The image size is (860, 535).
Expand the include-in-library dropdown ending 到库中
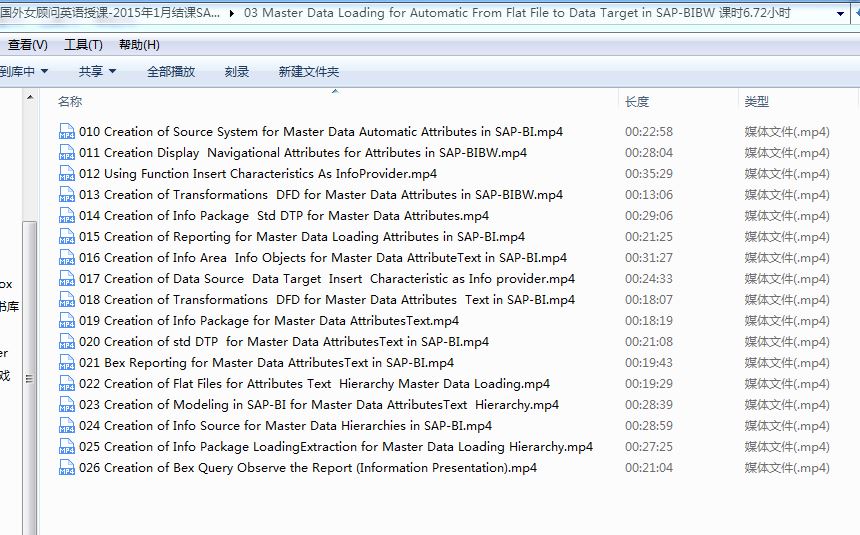24,71
